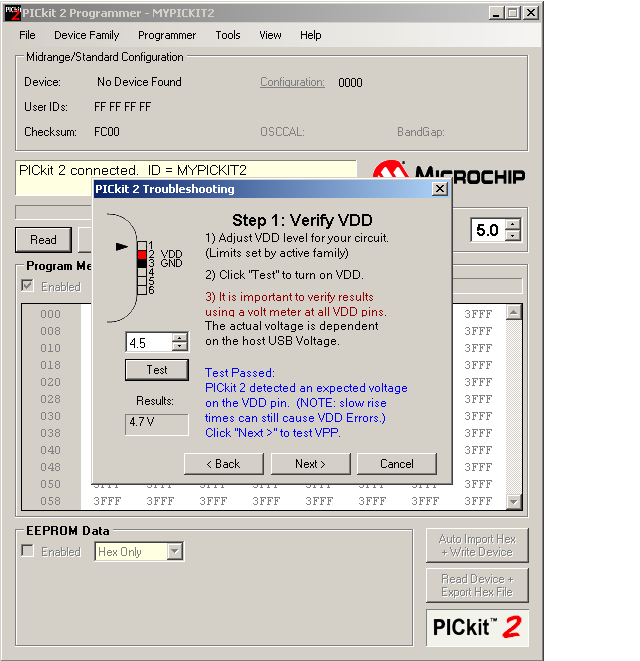Image resolution: width=640 pixels, height=661 pixels.
Task: Click the PICkit 2 logo bottom right
Action: click(477, 627)
